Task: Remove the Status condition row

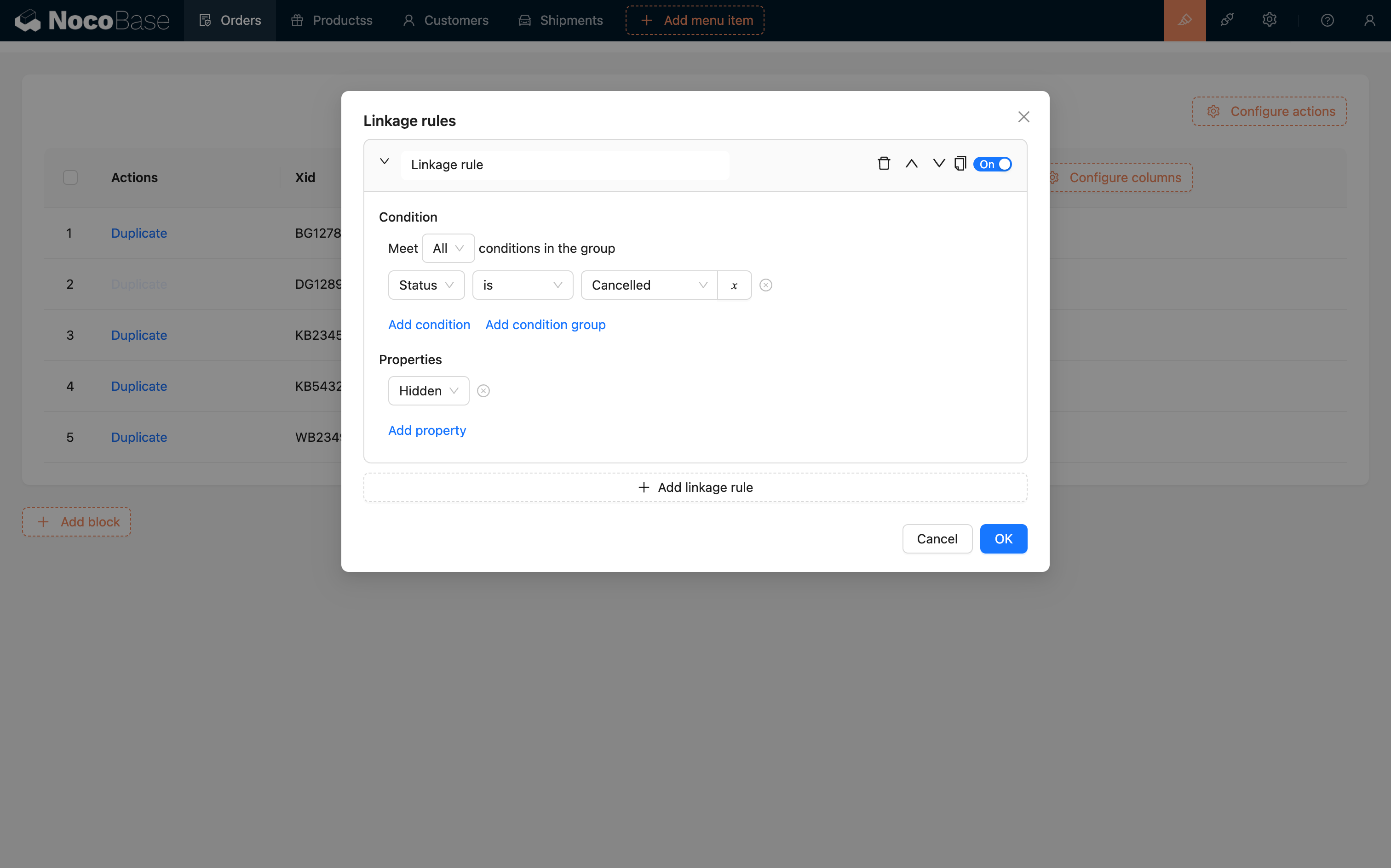Action: [765, 286]
